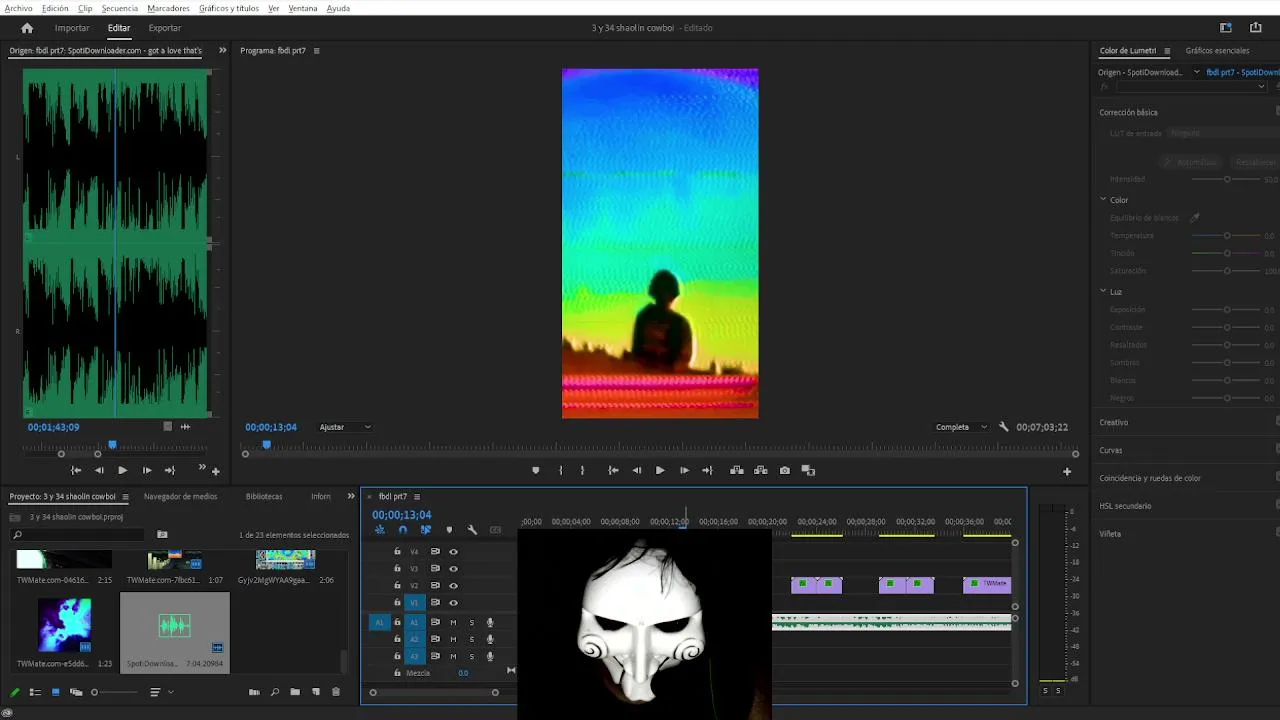
Task: Open the Completa playback resolution dropdown
Action: pos(961,427)
